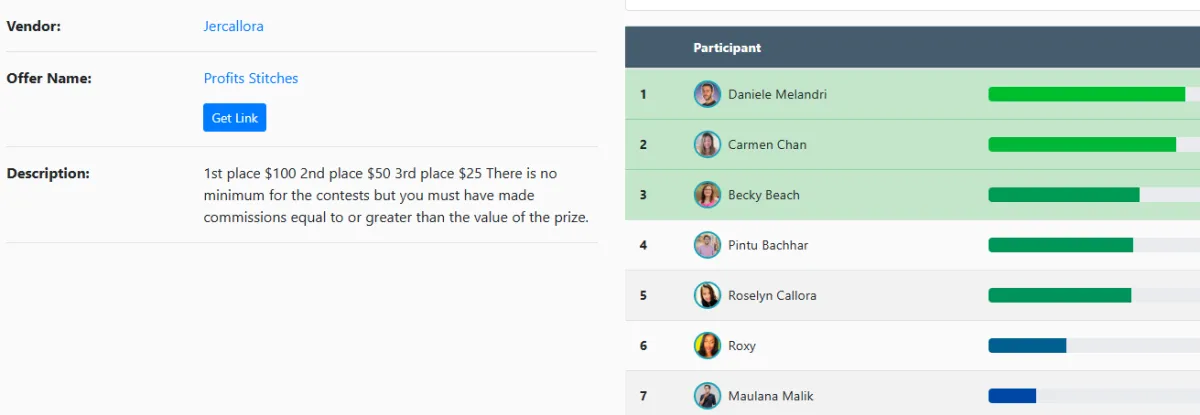This screenshot has width=1200, height=415.
Task: Click the Becky Beach participant name
Action: [x=764, y=195]
